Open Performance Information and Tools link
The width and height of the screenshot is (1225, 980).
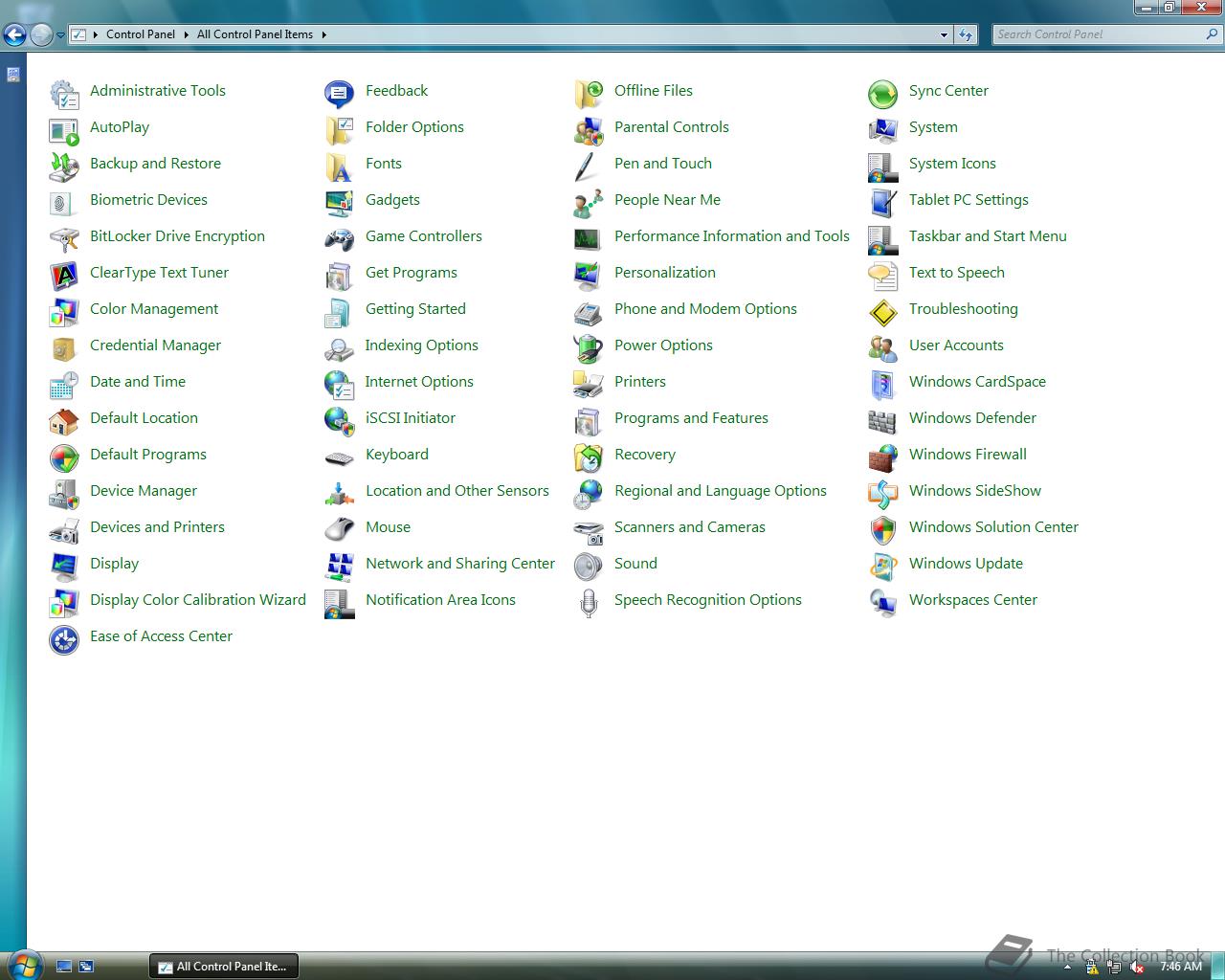click(732, 235)
